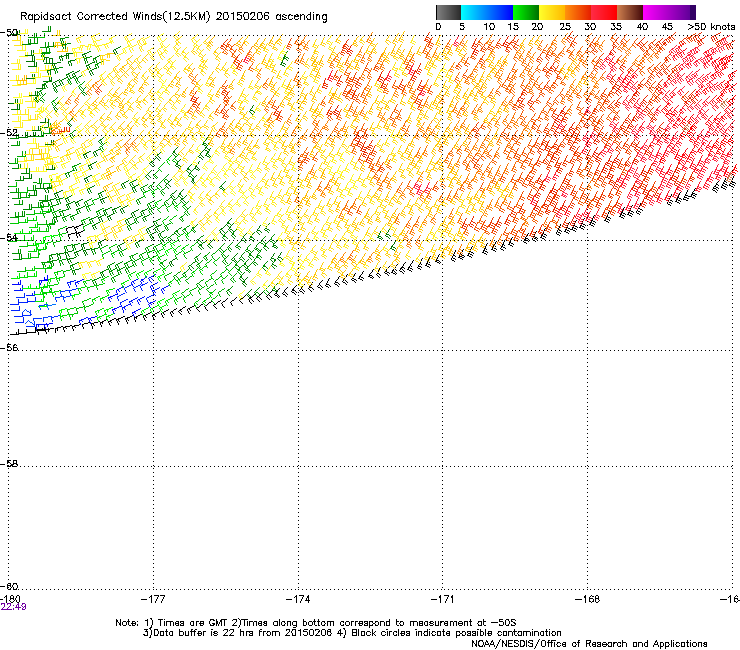Image resolution: width=740 pixels, height=650 pixels.
Task: Click the 'Times are GMT' note line
Action: click(316, 623)
